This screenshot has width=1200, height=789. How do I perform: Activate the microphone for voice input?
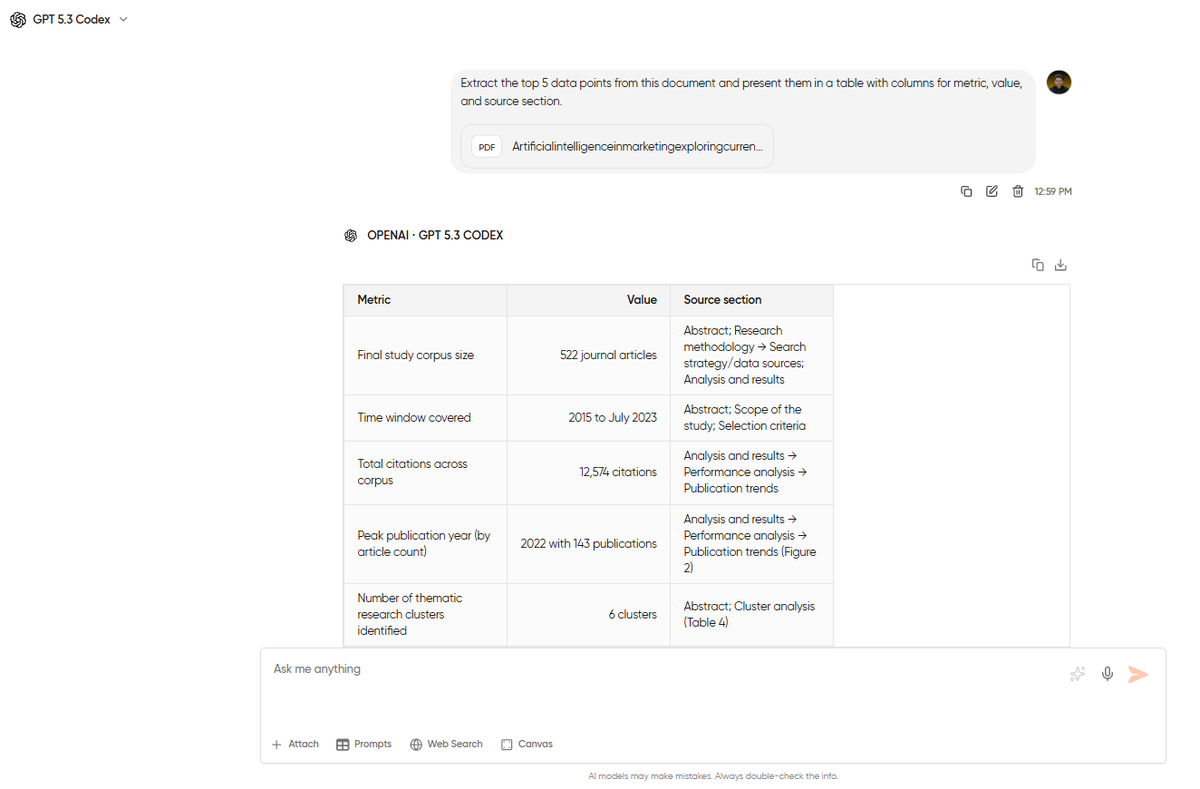coord(1107,674)
